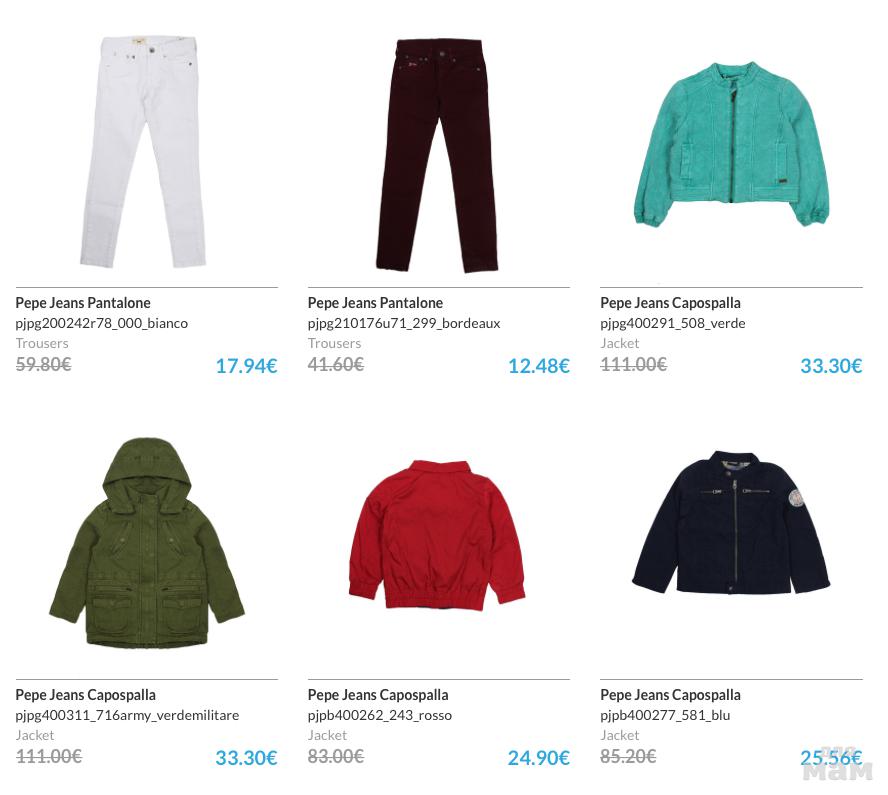The image size is (888, 795).
Task: Select the 24.90€ sale price
Action: click(539, 758)
